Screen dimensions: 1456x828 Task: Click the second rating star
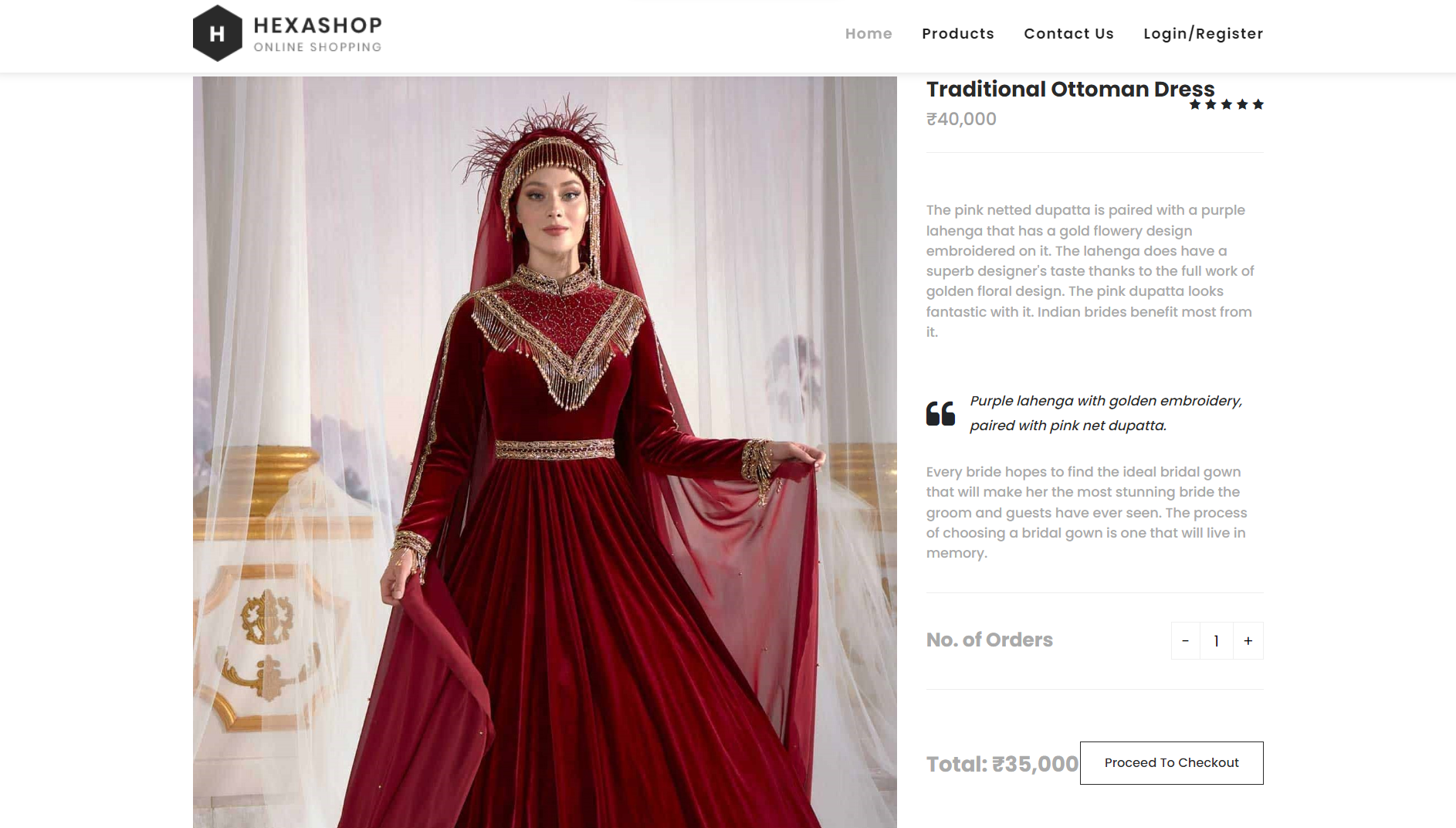(x=1211, y=104)
